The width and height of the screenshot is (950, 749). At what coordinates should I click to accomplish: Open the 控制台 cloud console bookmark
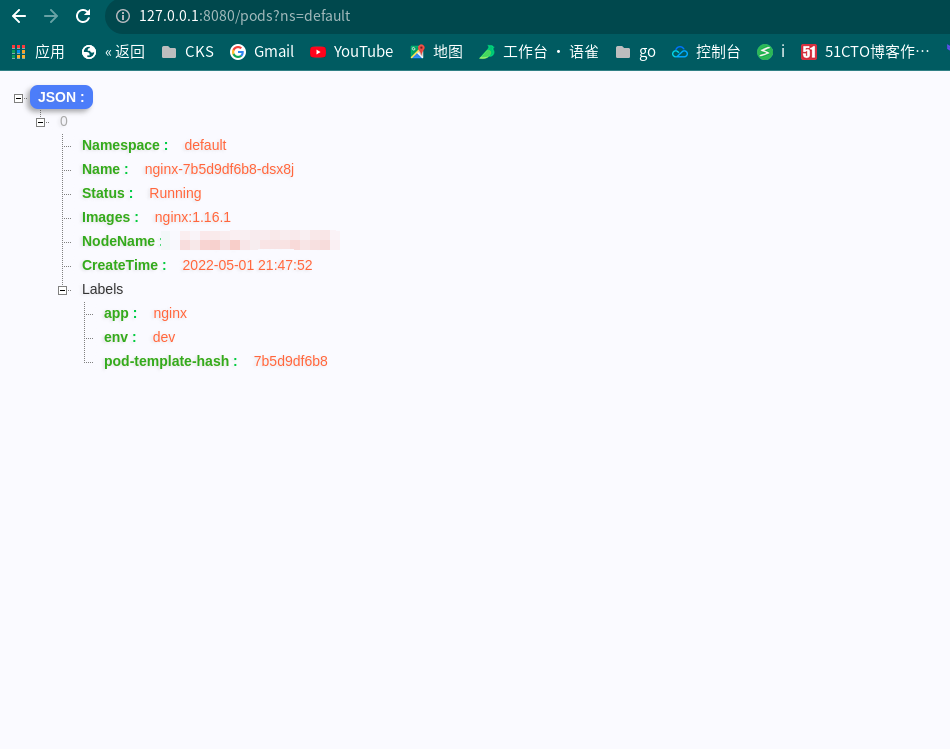(x=706, y=52)
